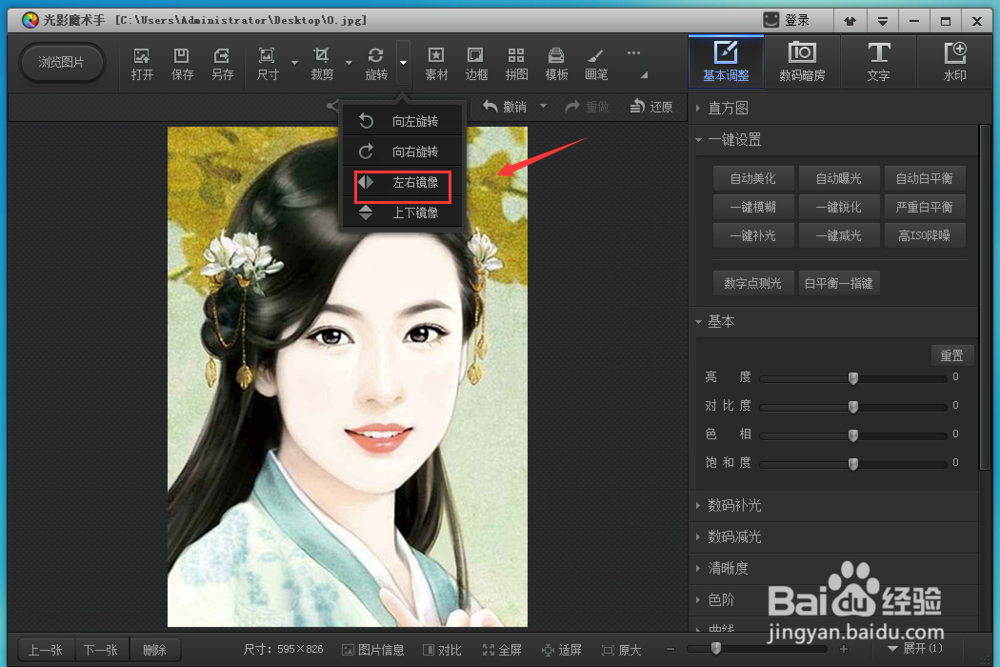
Task: Click the 自动美化 button
Action: point(753,179)
